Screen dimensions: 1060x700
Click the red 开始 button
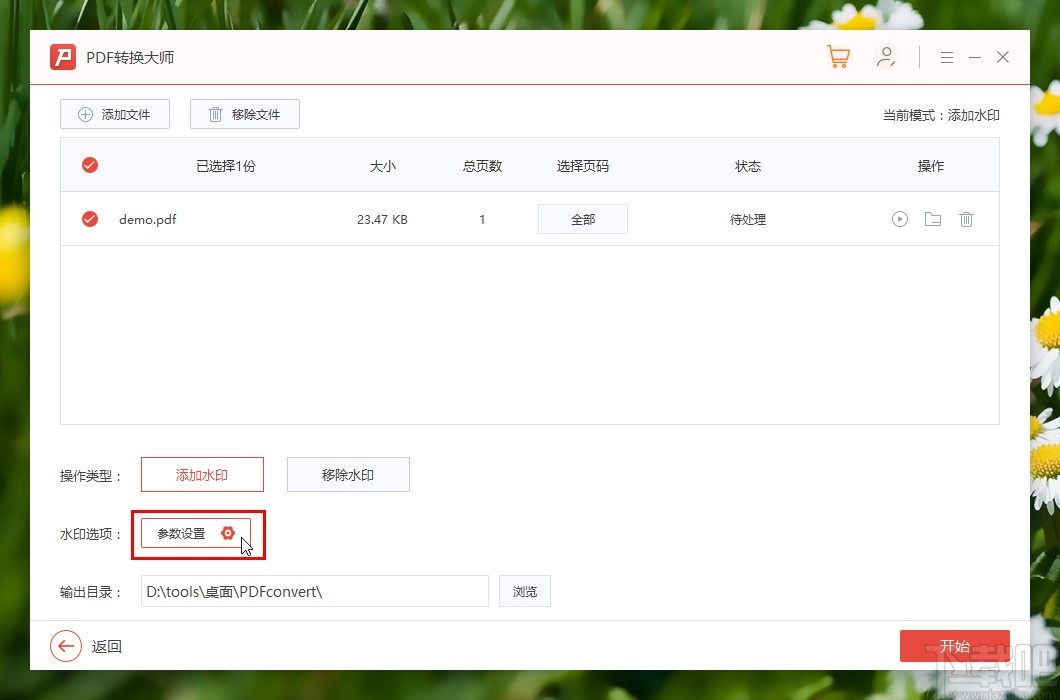click(x=955, y=646)
